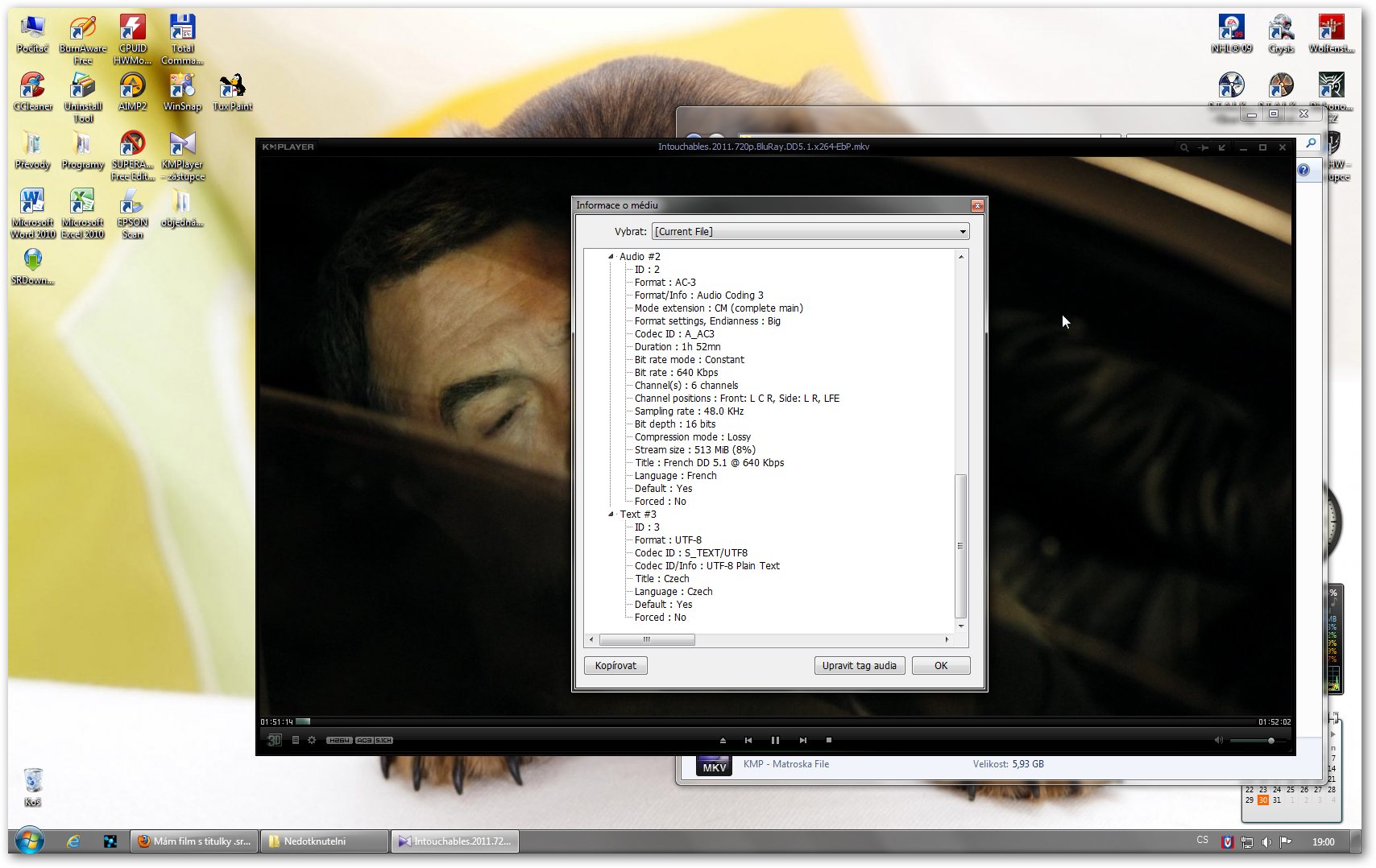Select the 'Format : UTF-8' line
This screenshot has height=868, width=1376.
668,540
